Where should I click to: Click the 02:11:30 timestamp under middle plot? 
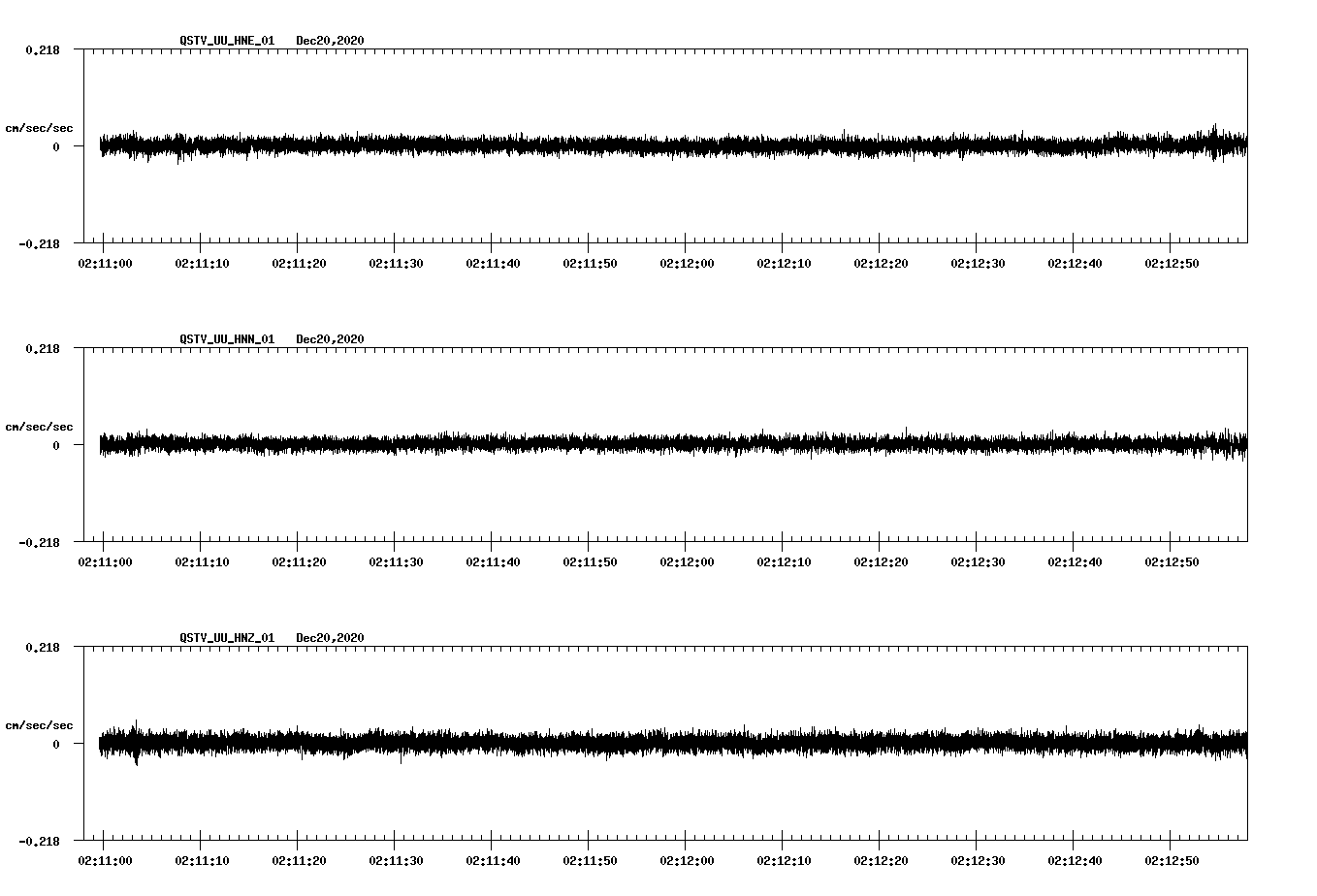pyautogui.click(x=397, y=560)
